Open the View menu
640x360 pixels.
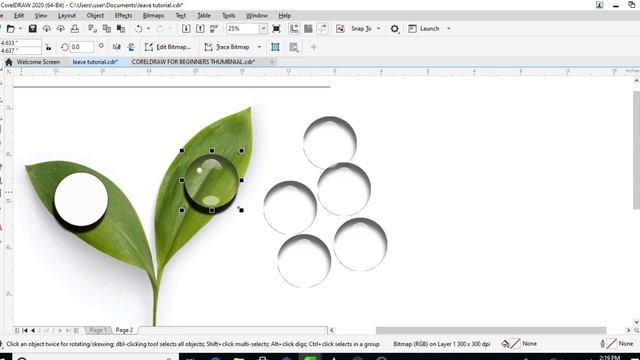40,16
